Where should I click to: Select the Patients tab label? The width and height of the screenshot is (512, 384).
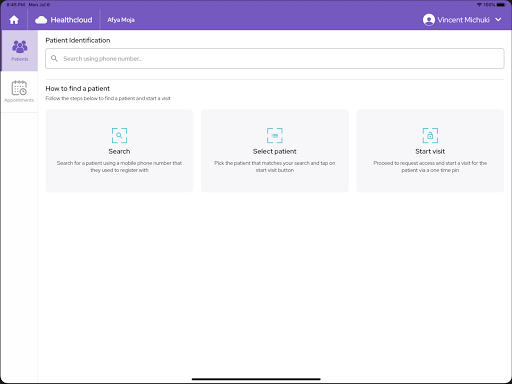[x=20, y=59]
